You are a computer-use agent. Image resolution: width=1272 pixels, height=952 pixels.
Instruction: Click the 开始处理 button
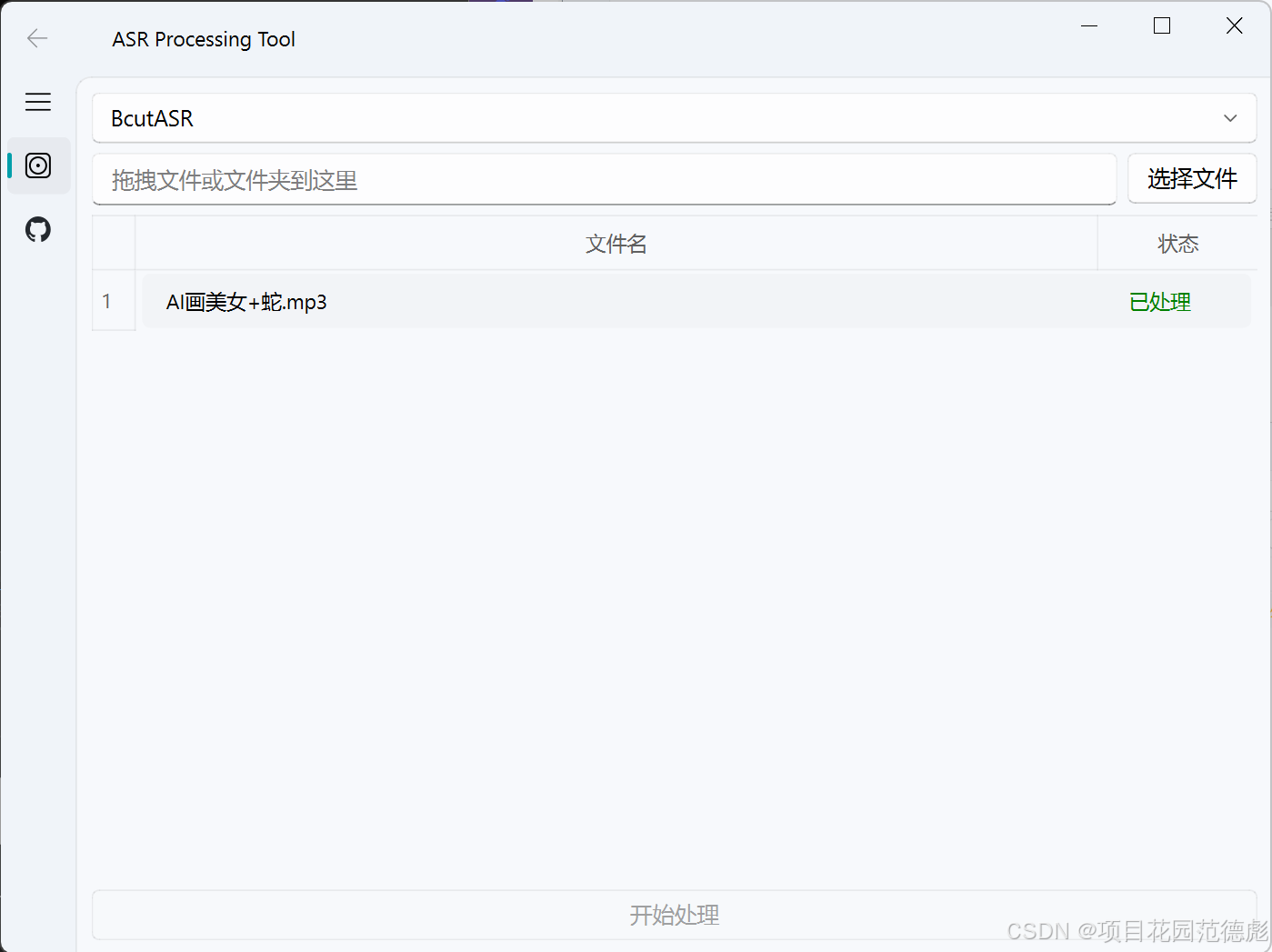pos(674,915)
